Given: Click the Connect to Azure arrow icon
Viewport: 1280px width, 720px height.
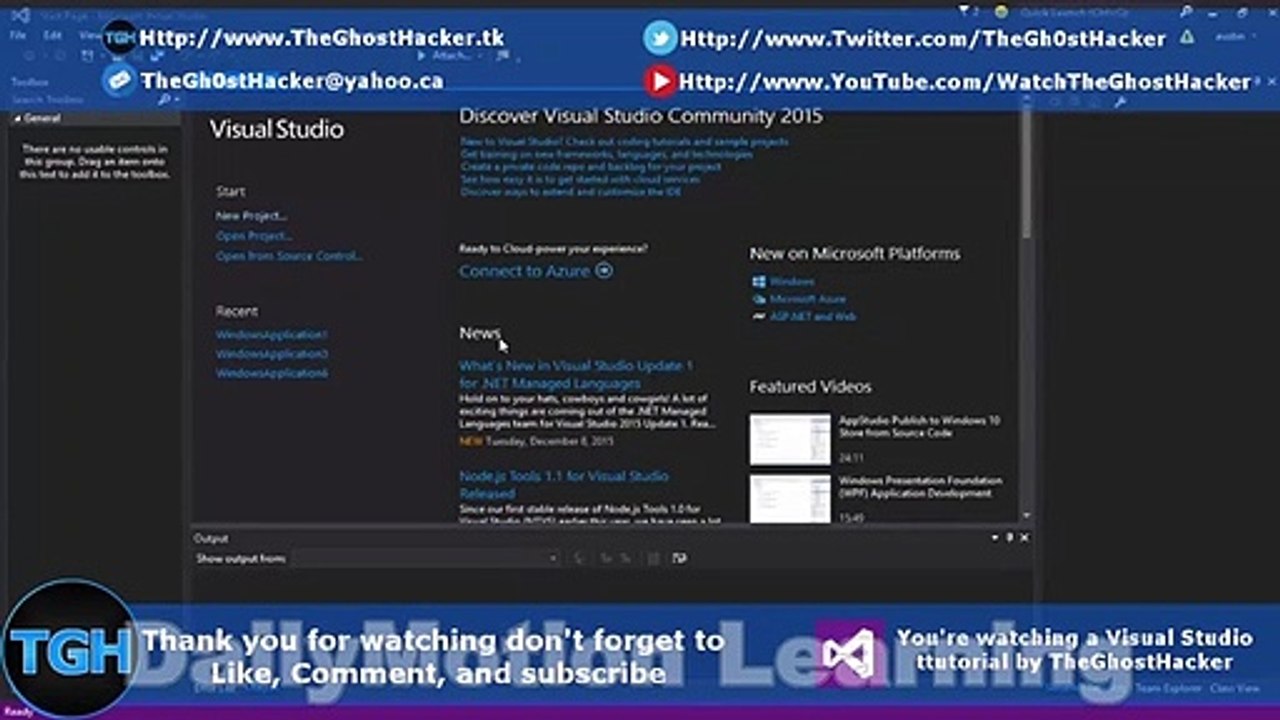Looking at the screenshot, I should [x=604, y=271].
